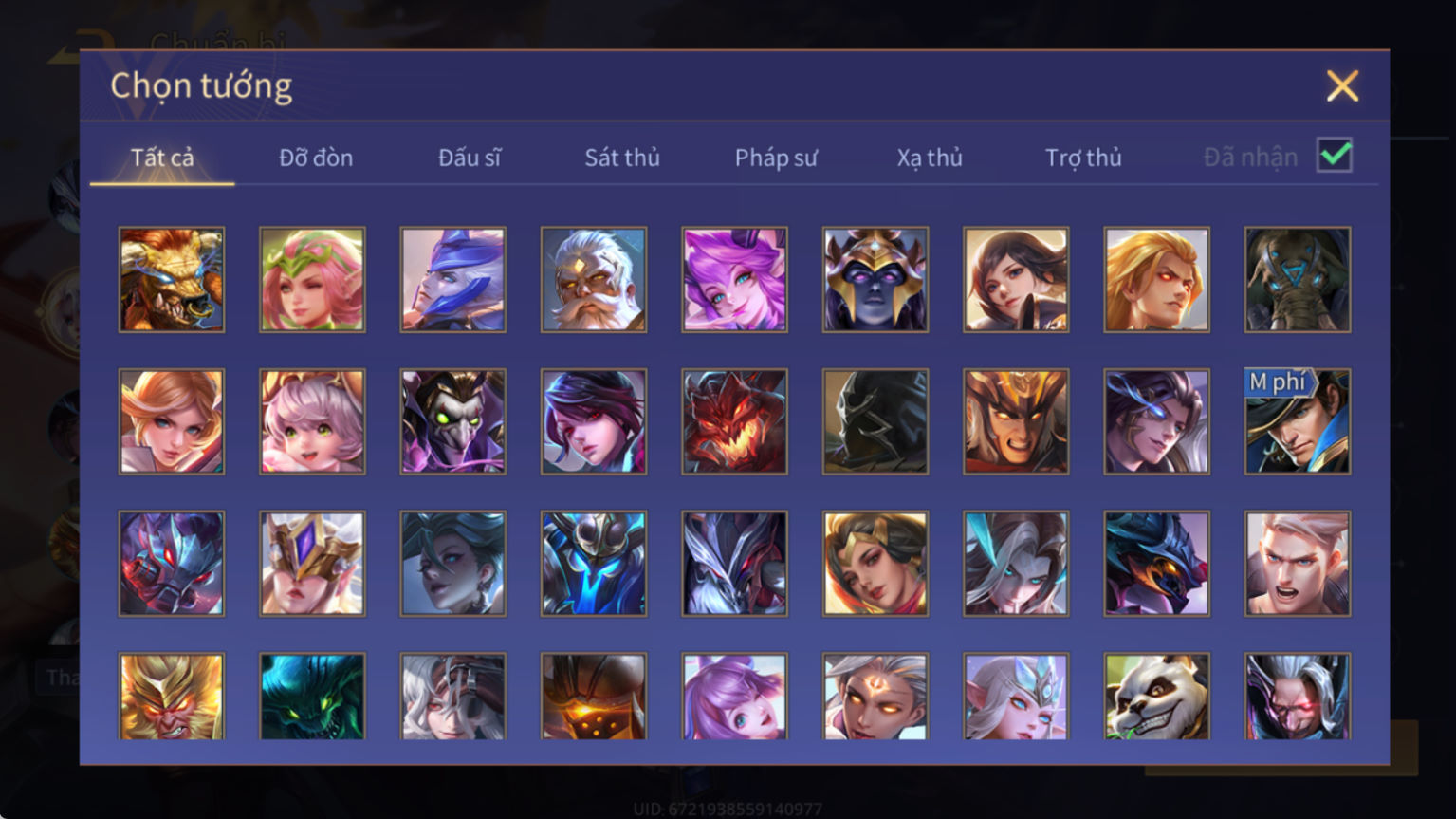Pick the pink-haired flower crown hero
Image resolution: width=1456 pixels, height=819 pixels.
[x=312, y=279]
